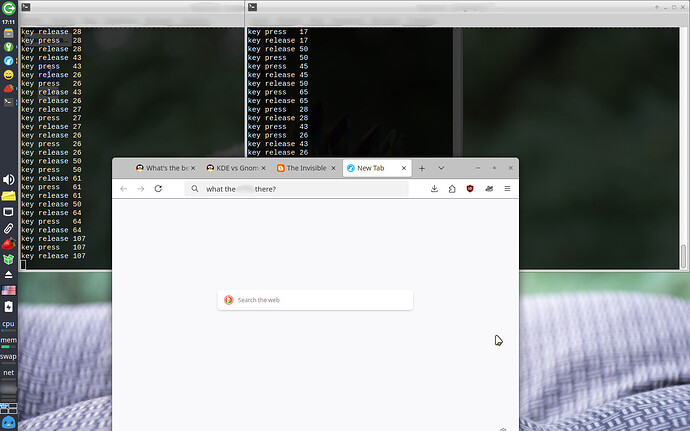Click the terminal cursor block in left terminal
690x431 pixels.
click(x=23, y=265)
